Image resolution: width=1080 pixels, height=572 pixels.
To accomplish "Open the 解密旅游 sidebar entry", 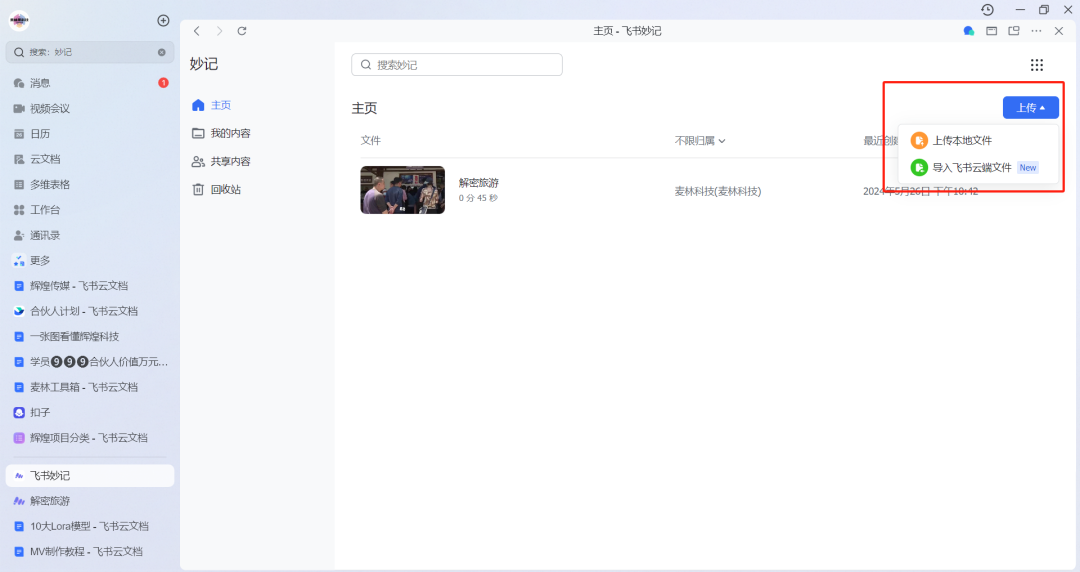I will [90, 501].
